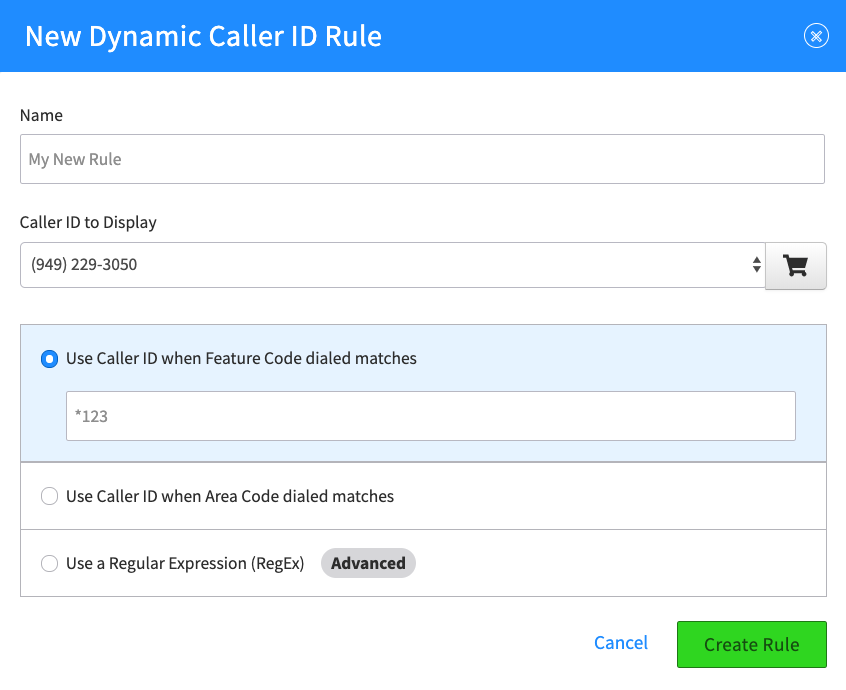Select the Area Code dialed matches radio button

click(x=50, y=496)
